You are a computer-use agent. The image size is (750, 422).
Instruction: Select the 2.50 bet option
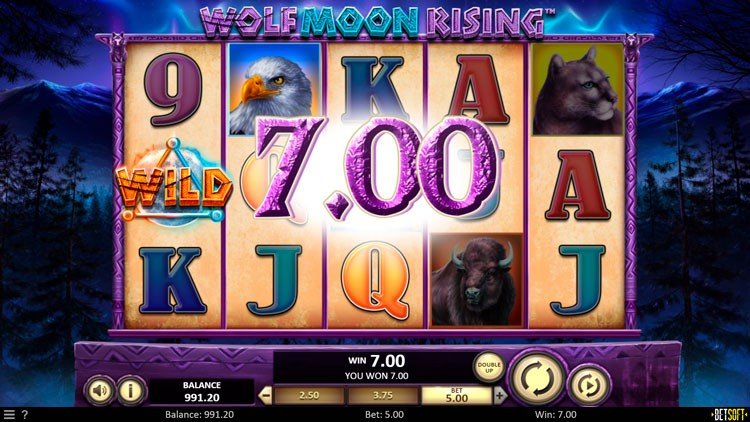(309, 396)
